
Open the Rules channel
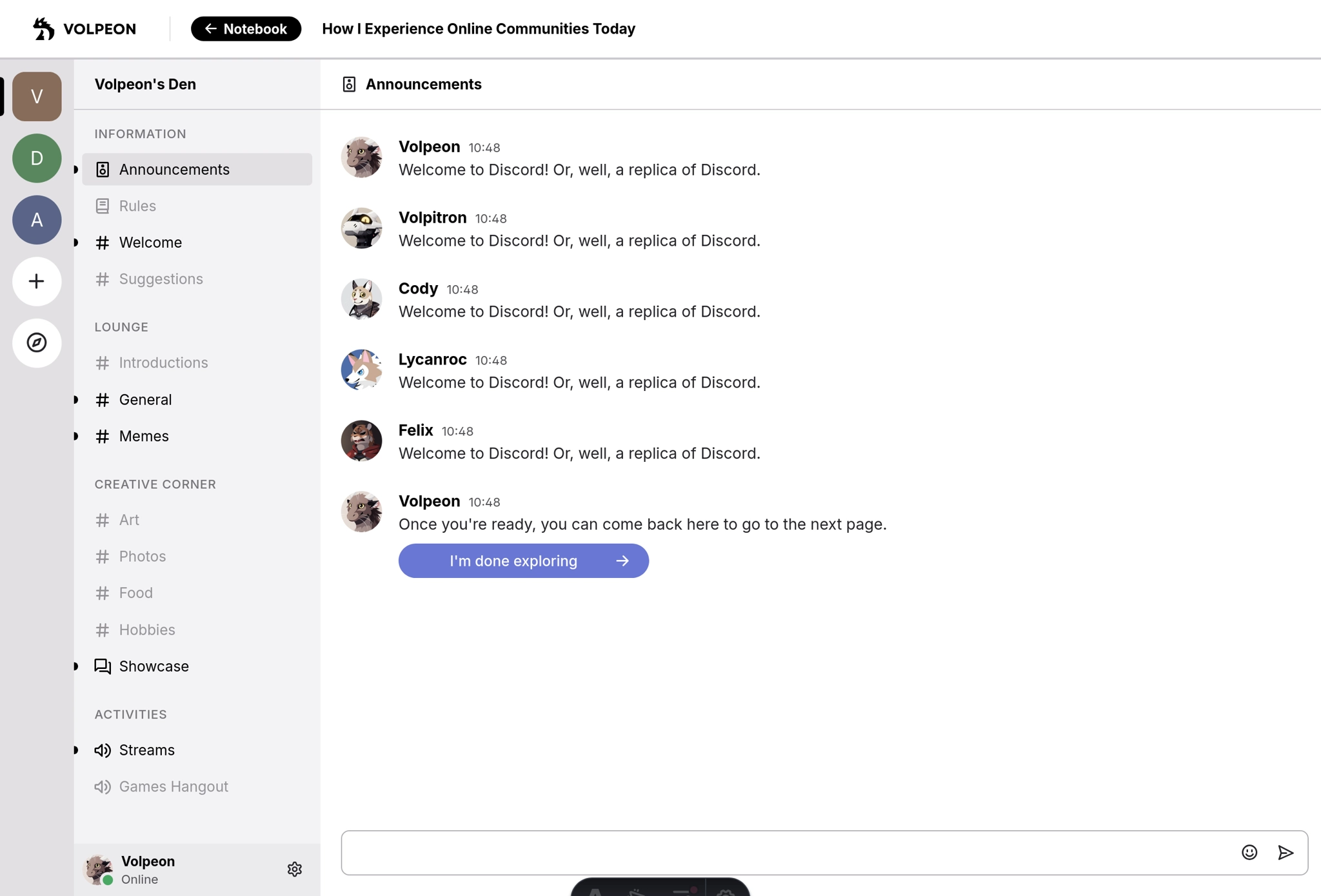point(137,206)
